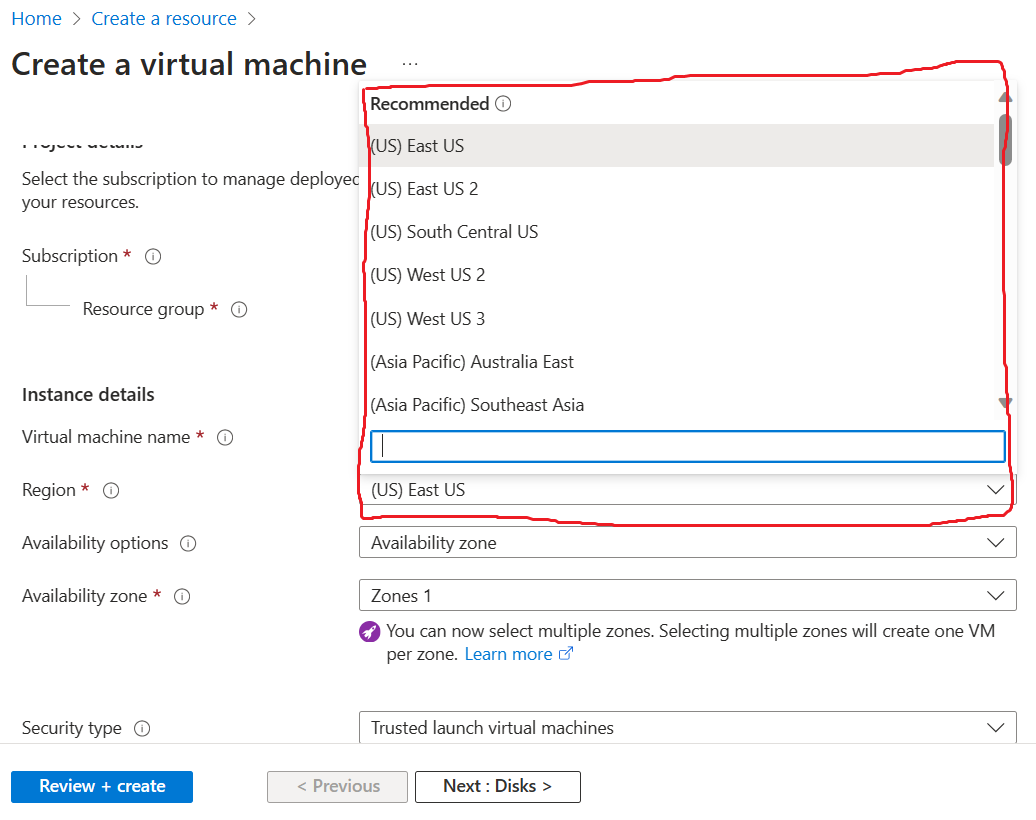
Task: Click the ellipsis next to page title
Action: coord(409,62)
